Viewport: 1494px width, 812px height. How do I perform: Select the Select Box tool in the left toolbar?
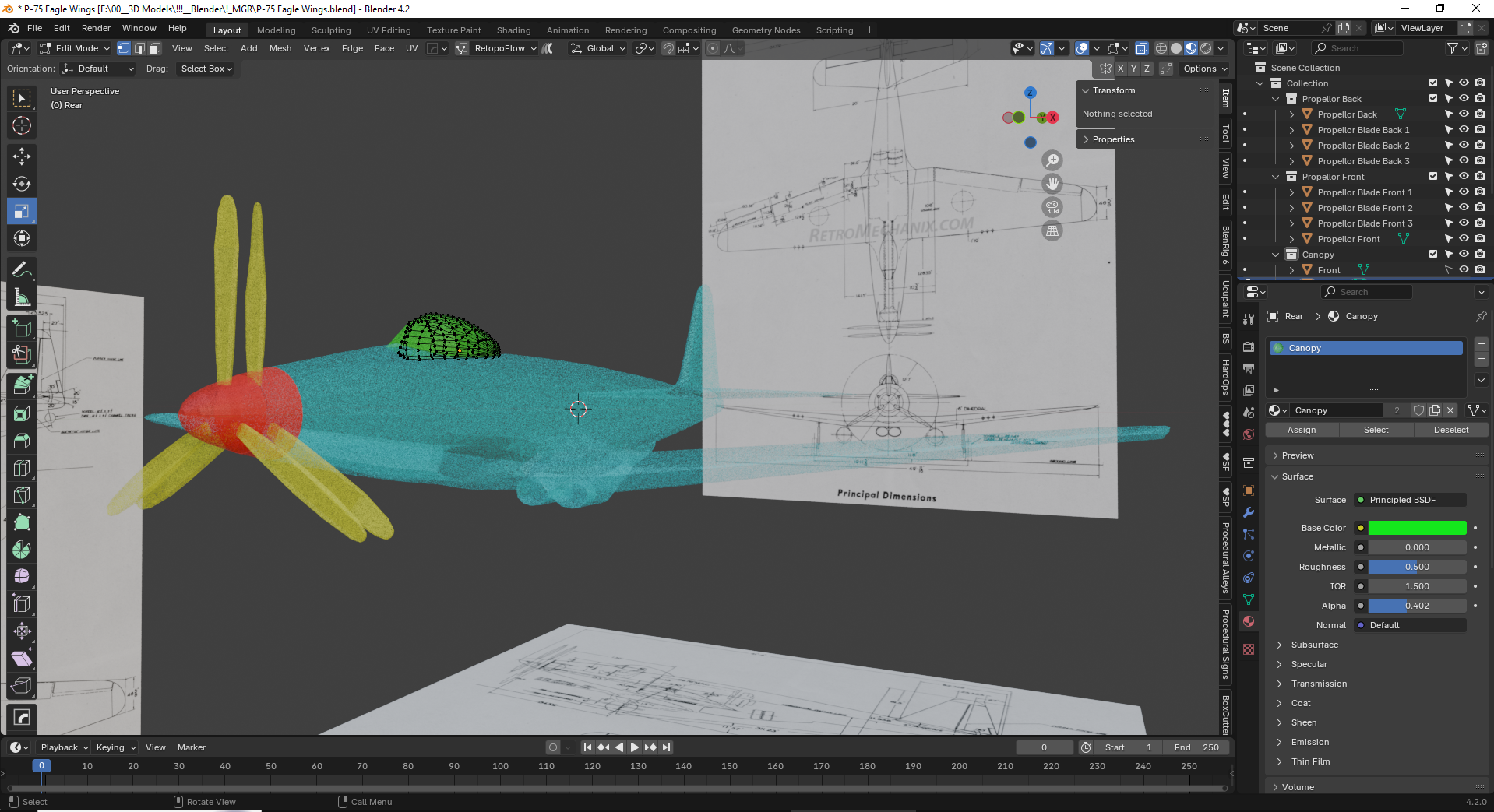point(22,98)
